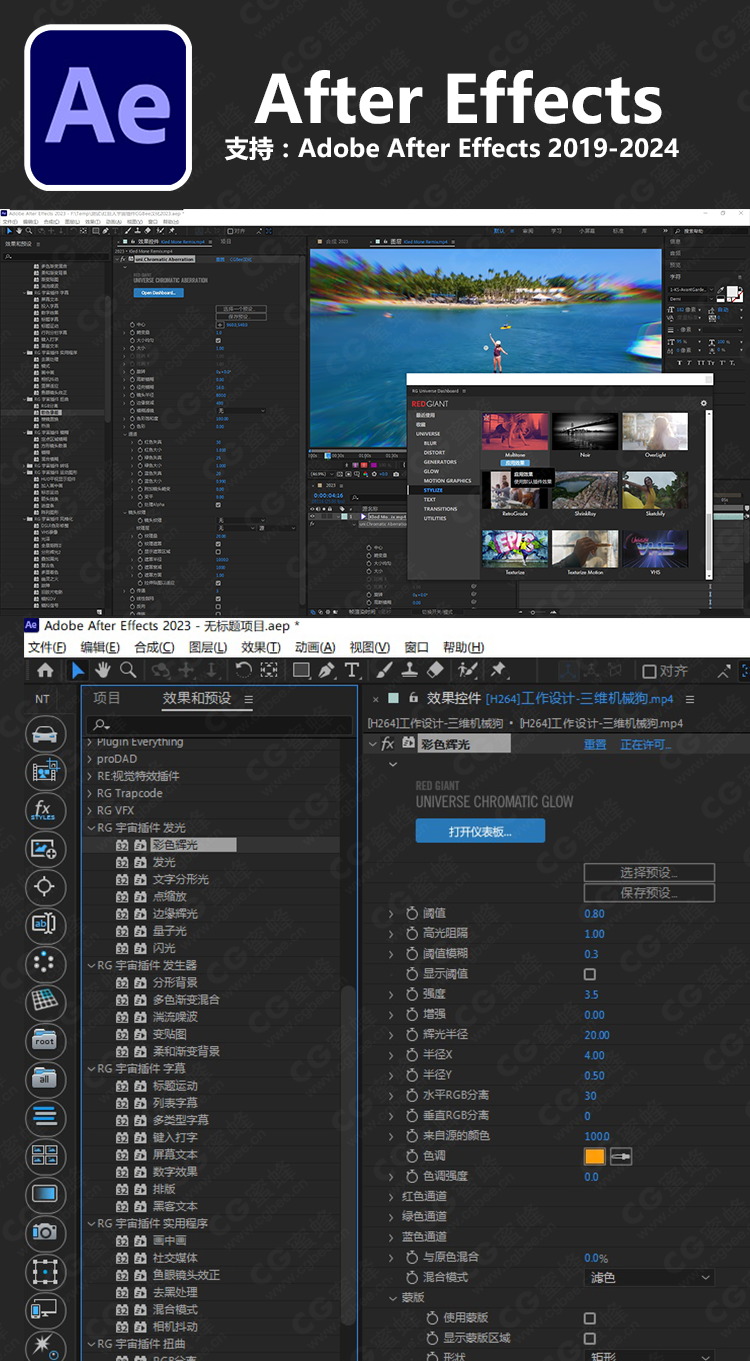The width and height of the screenshot is (750, 1361).
Task: Open the 效果(T) menu
Action: tap(261, 647)
